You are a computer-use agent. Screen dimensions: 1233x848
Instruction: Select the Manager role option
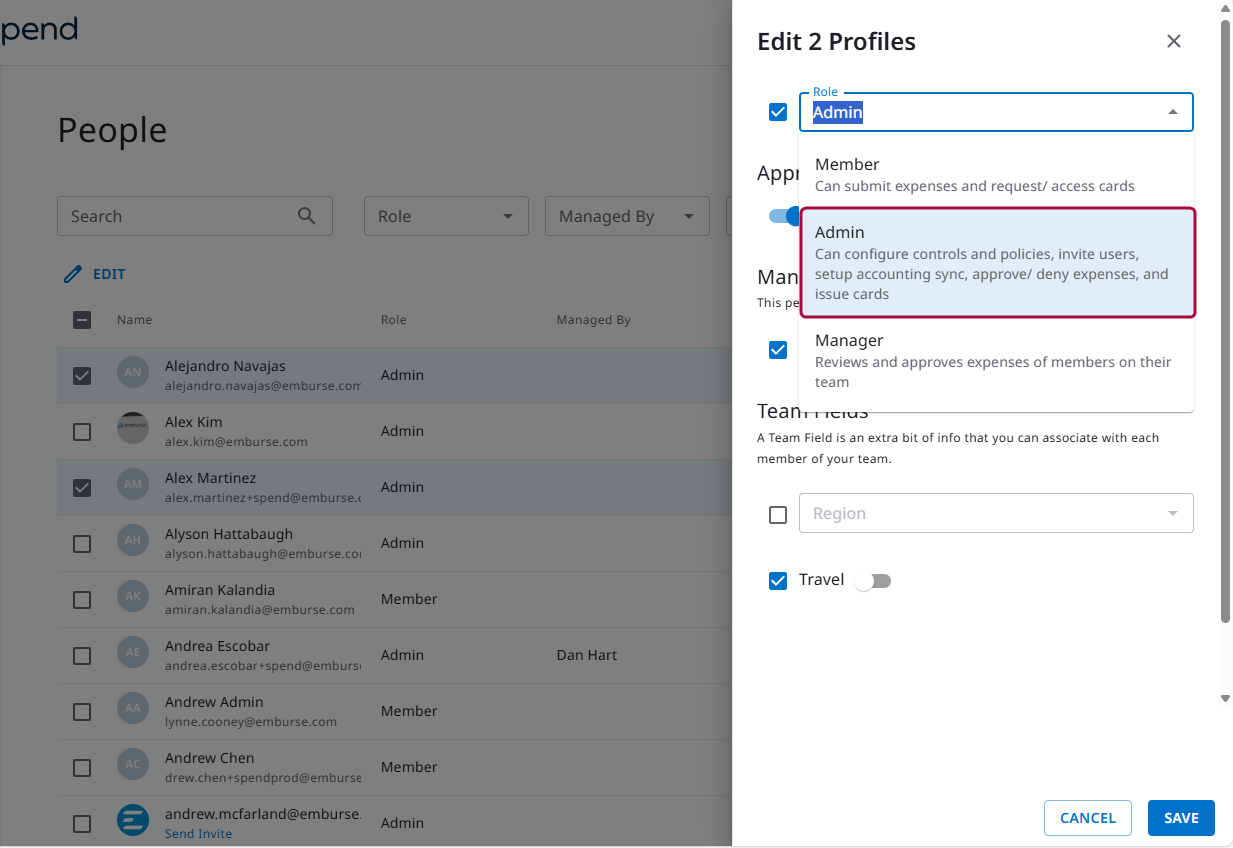coord(996,360)
